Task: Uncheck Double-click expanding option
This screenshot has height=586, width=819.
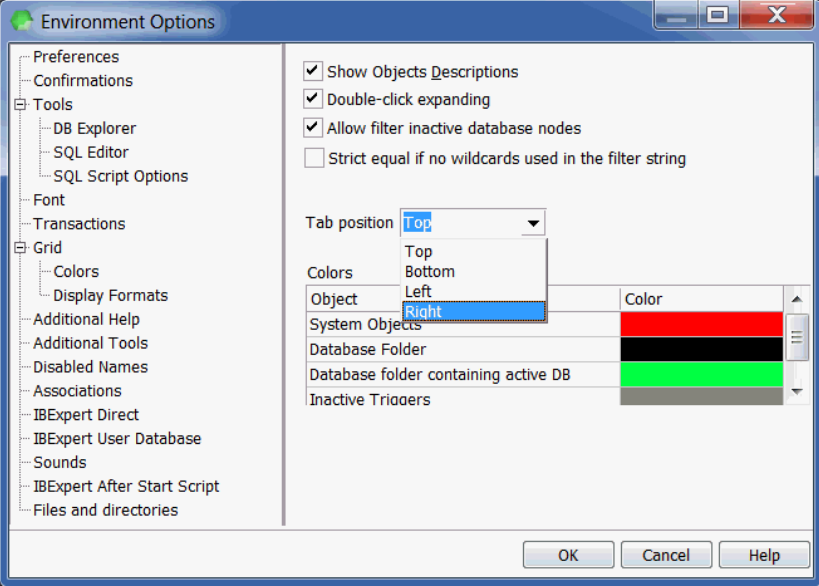Action: click(x=314, y=100)
